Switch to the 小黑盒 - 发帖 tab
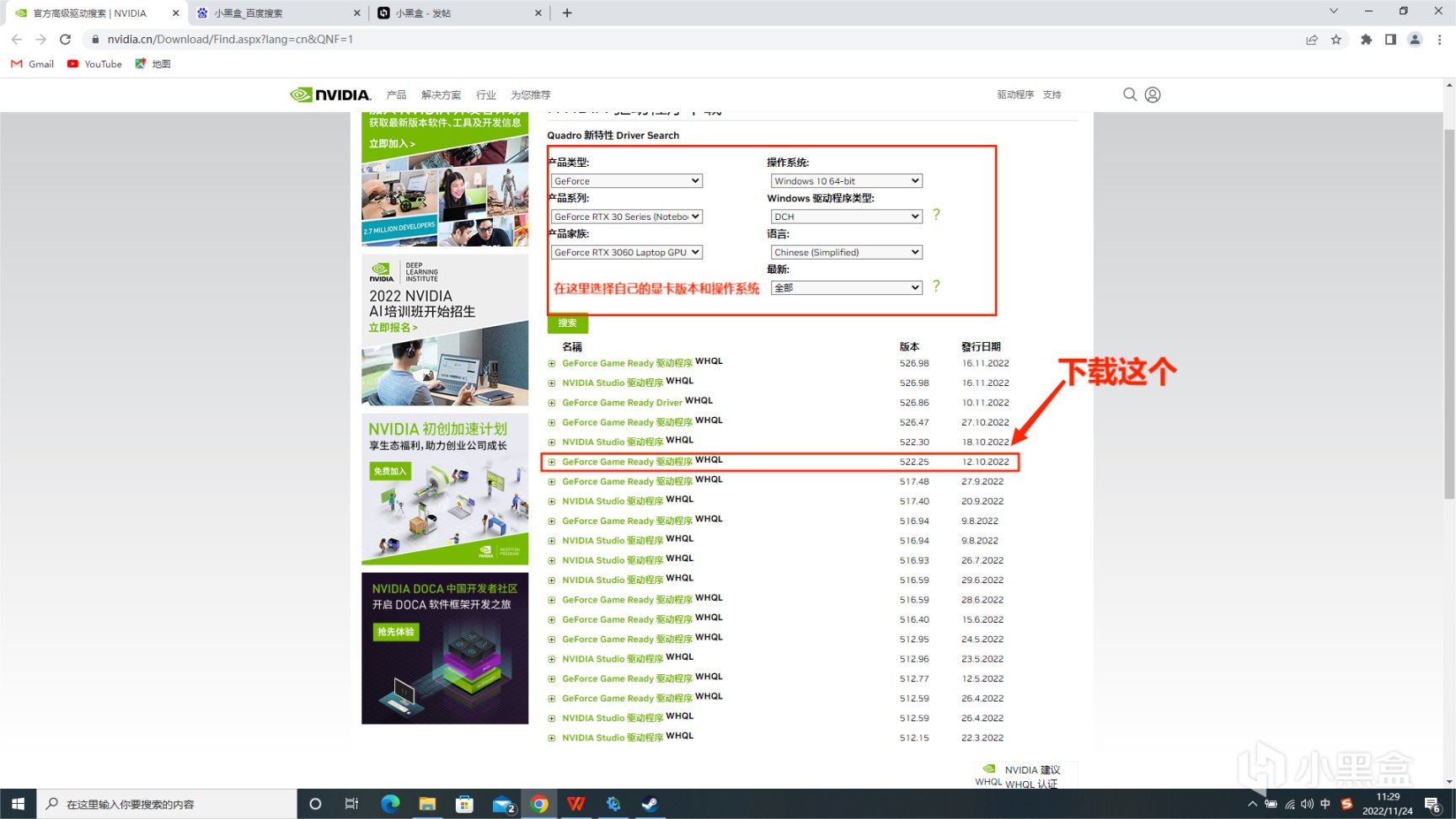Viewport: 1456px width, 819px height. [459, 13]
